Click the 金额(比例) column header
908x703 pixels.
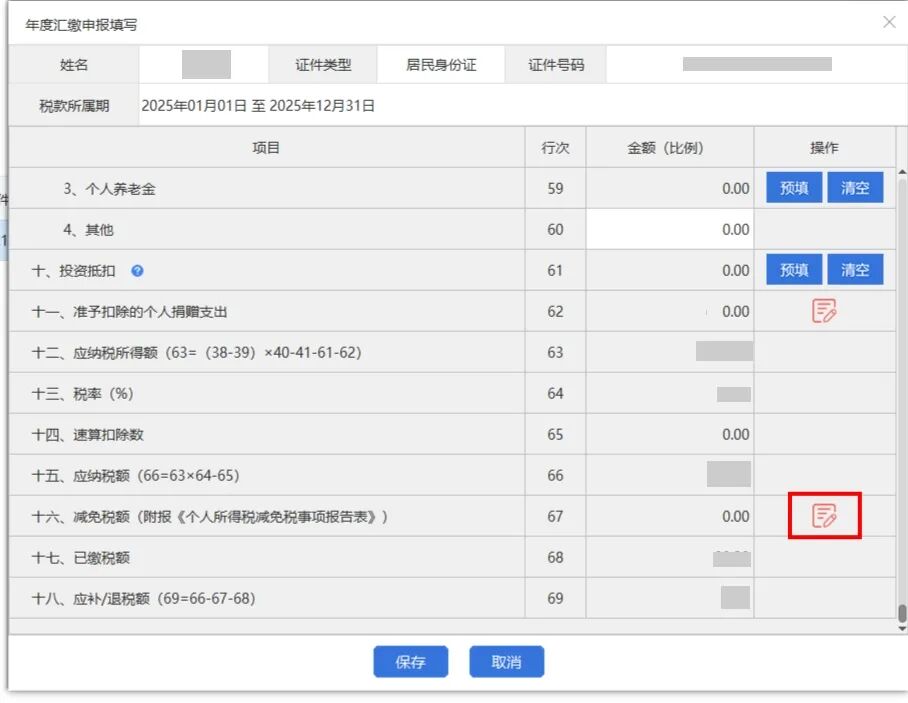(669, 148)
